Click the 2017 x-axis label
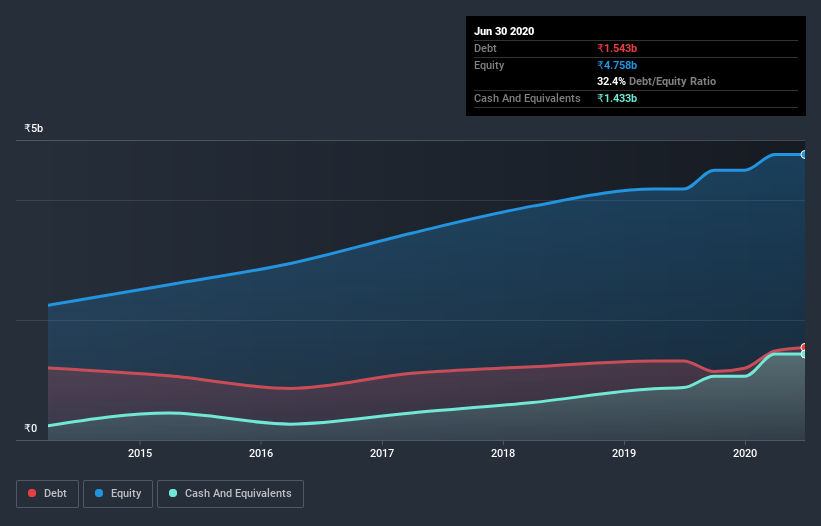The width and height of the screenshot is (821, 526). 382,453
